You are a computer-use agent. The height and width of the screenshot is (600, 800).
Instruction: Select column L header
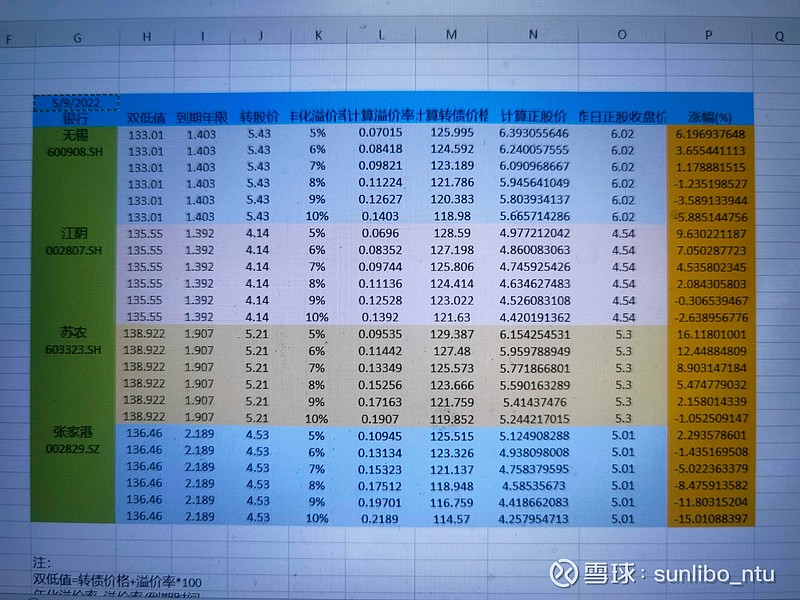tap(381, 35)
